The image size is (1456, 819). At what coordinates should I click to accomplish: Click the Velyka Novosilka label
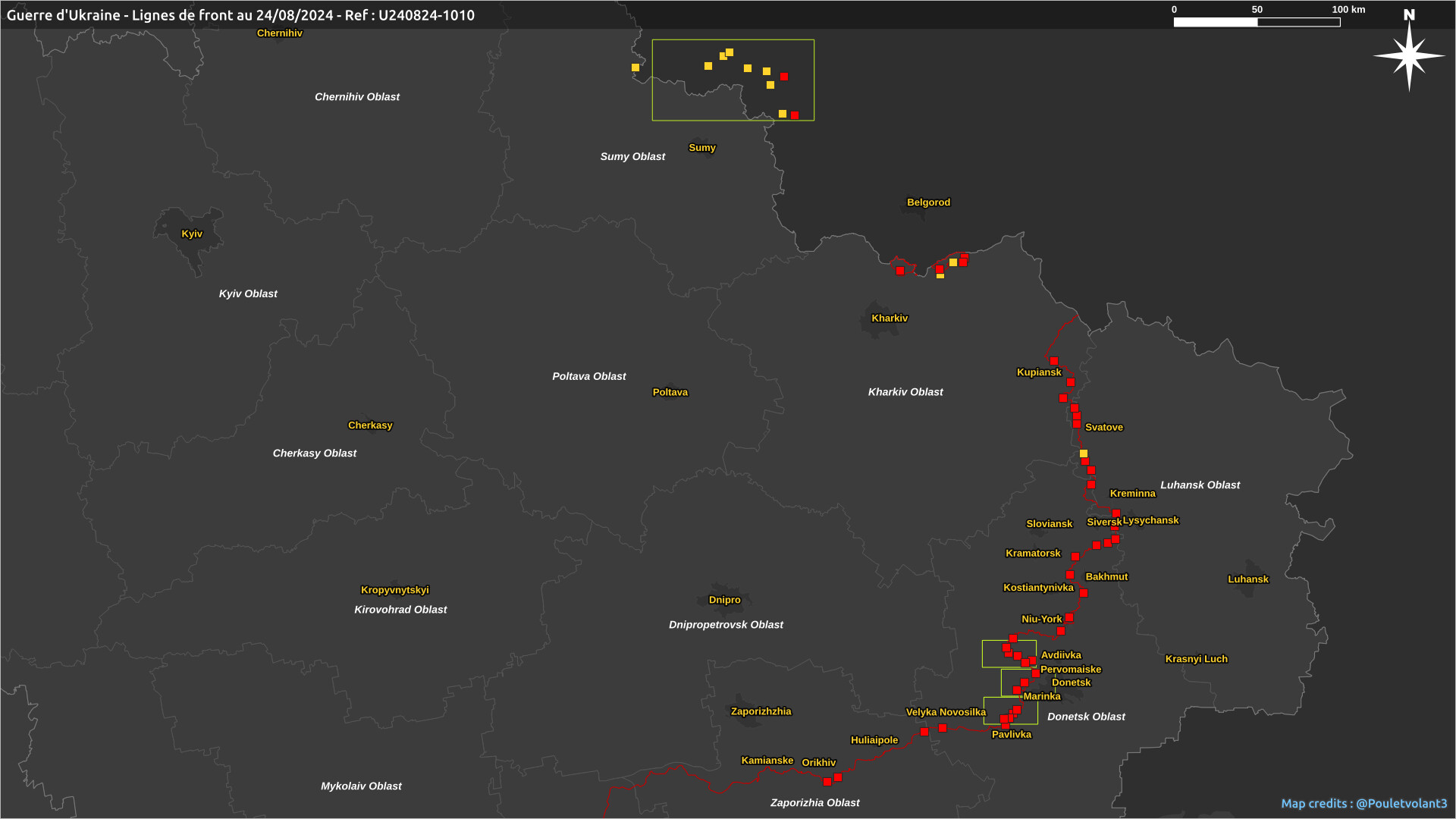click(x=946, y=712)
